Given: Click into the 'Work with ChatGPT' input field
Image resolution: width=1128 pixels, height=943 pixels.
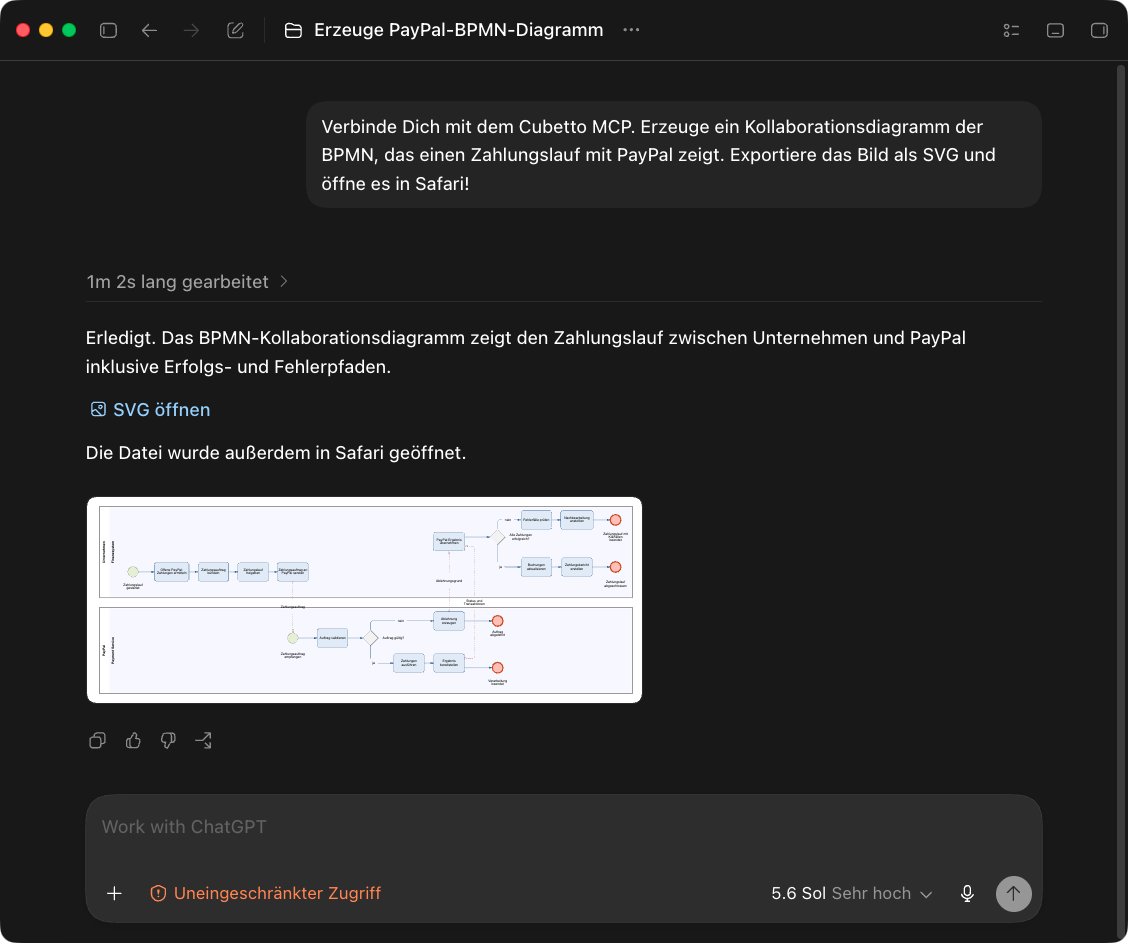Looking at the screenshot, I should pyautogui.click(x=564, y=827).
